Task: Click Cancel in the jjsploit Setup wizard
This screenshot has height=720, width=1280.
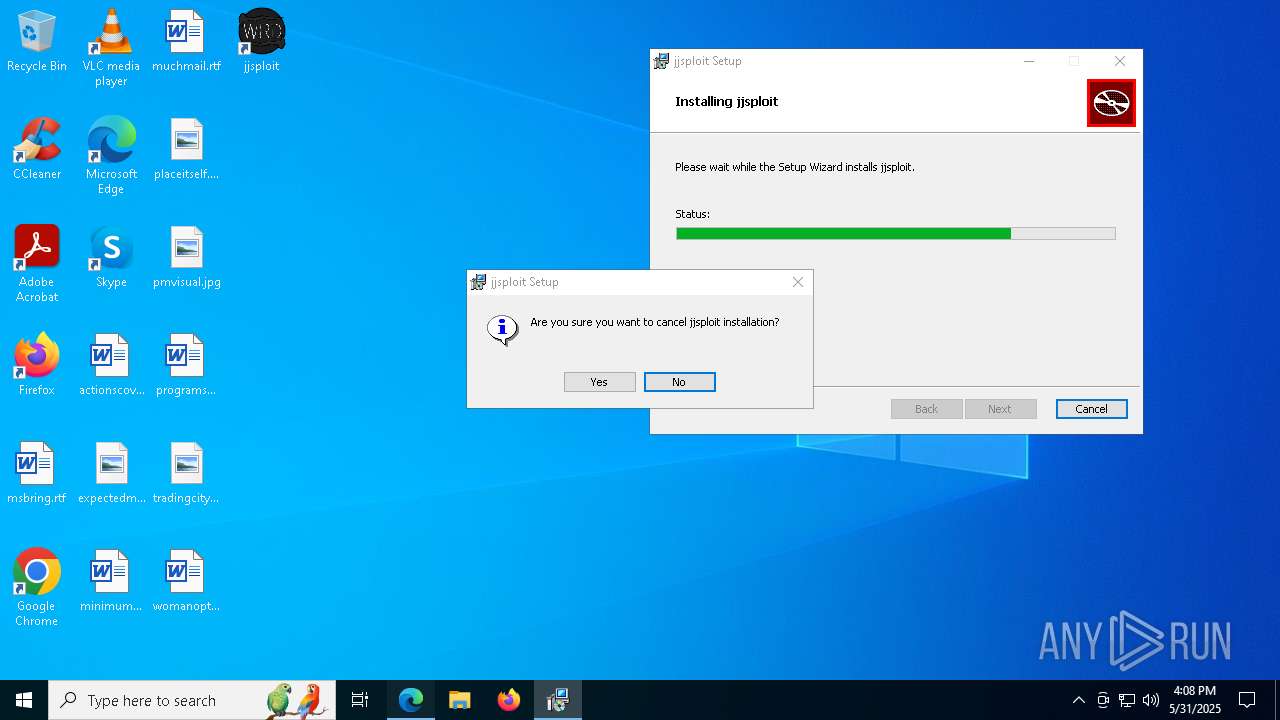Action: point(1091,409)
